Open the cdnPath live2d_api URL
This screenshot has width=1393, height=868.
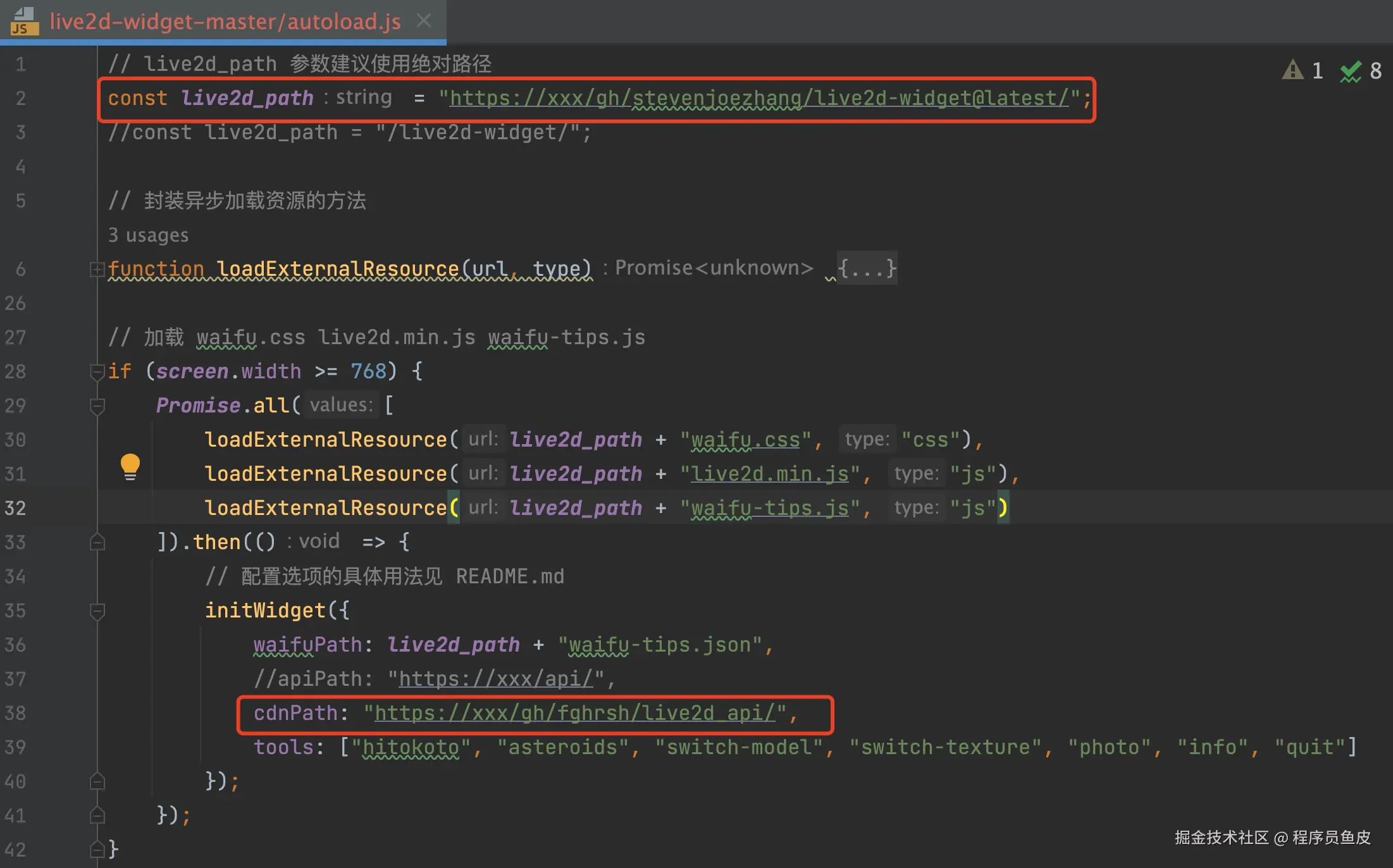coord(574,714)
